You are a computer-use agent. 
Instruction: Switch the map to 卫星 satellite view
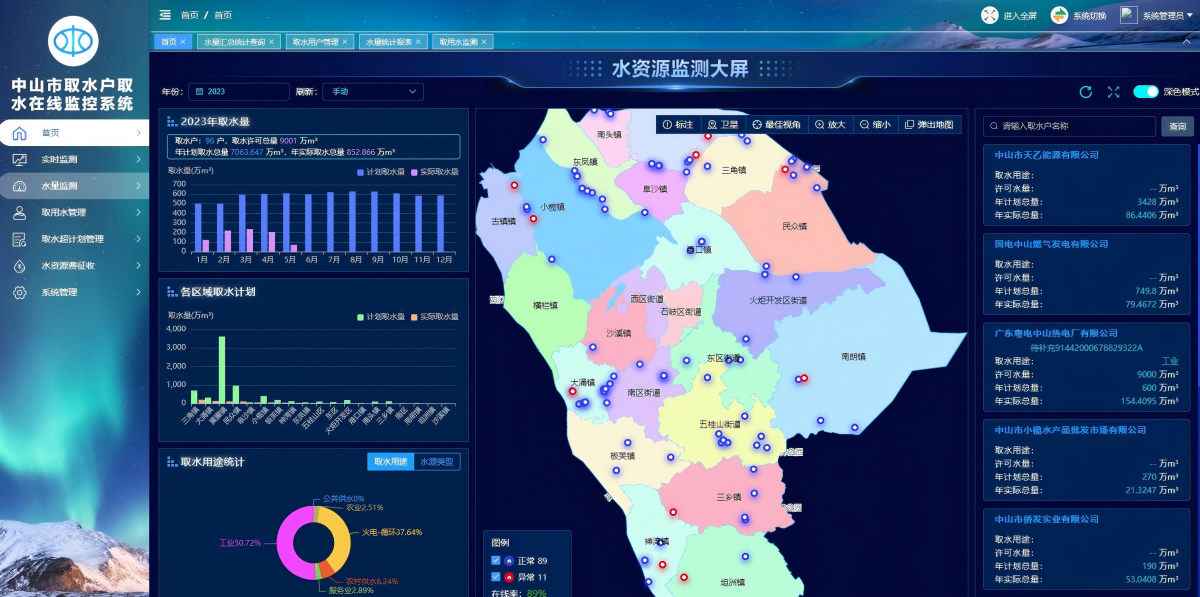[x=722, y=125]
